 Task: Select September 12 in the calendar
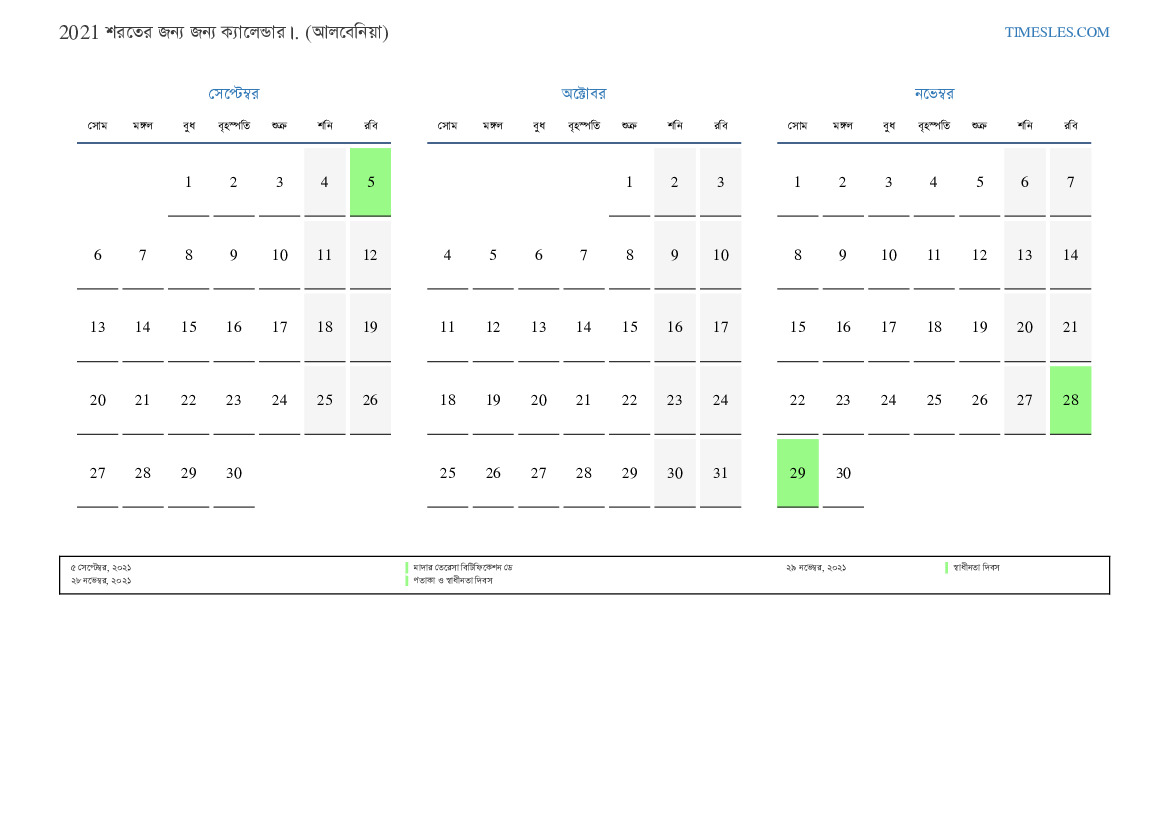(x=371, y=255)
